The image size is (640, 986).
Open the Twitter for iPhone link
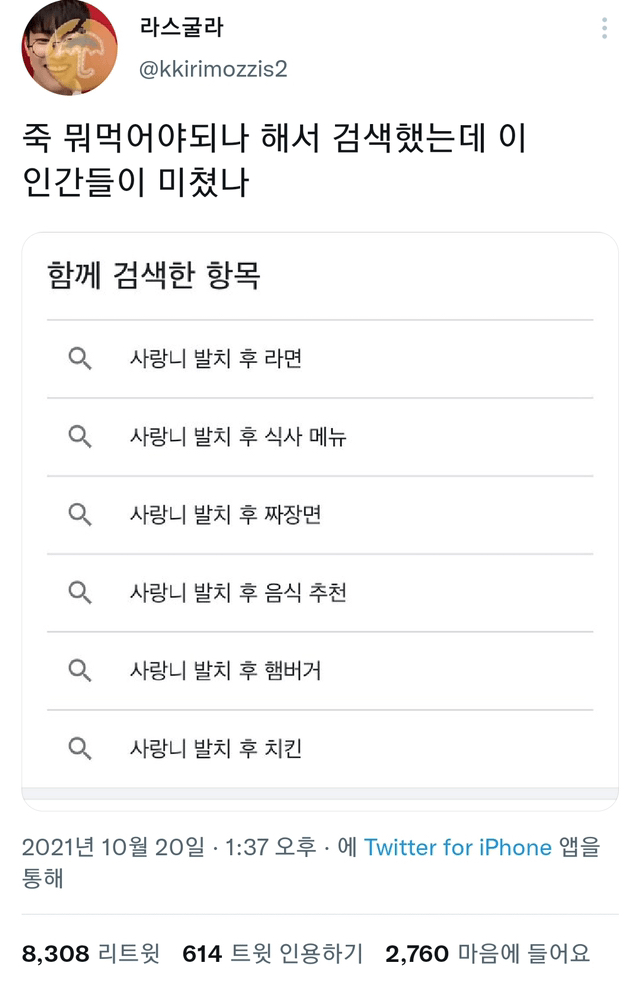click(458, 848)
